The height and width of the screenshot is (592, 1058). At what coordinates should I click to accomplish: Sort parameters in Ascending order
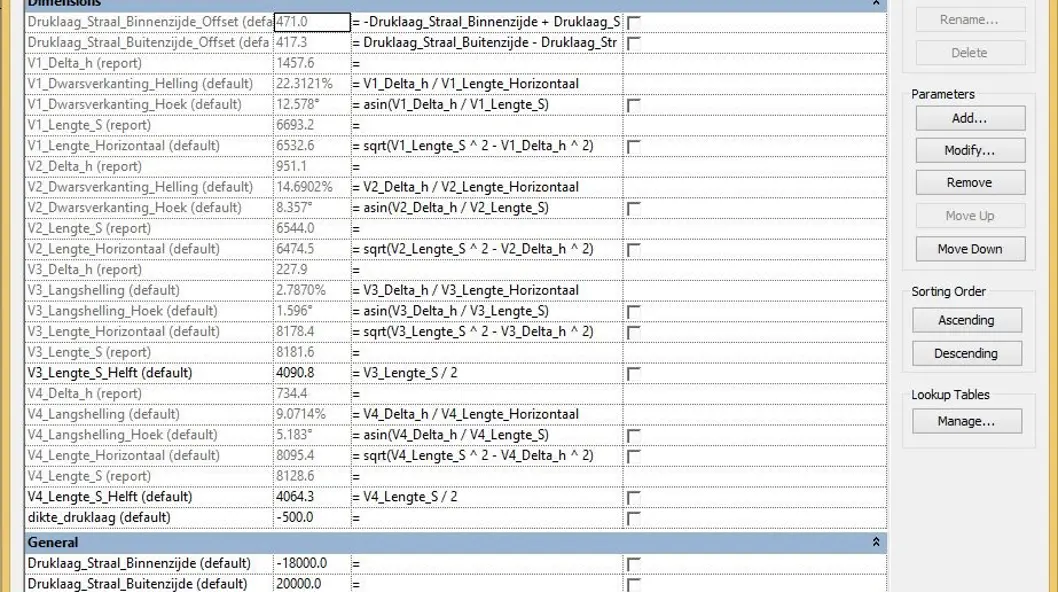966,320
